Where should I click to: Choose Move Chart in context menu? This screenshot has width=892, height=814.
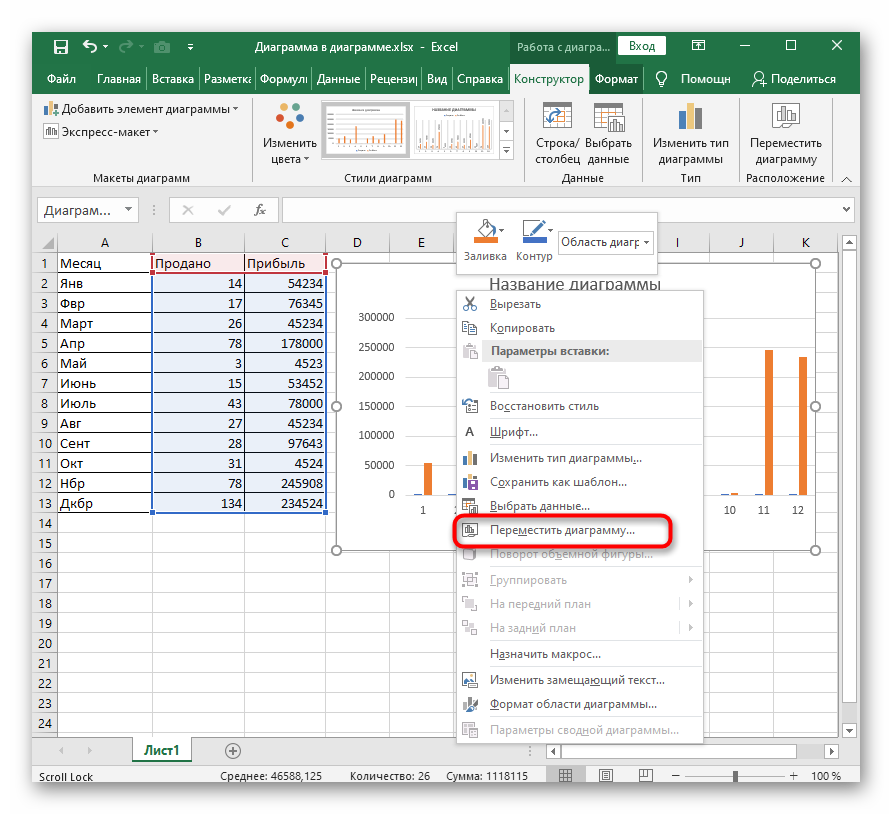[x=562, y=530]
